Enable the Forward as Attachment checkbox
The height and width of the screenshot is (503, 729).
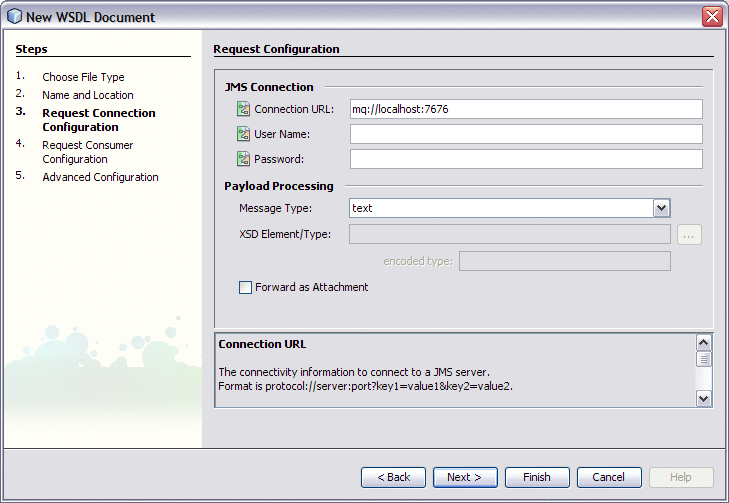click(245, 287)
